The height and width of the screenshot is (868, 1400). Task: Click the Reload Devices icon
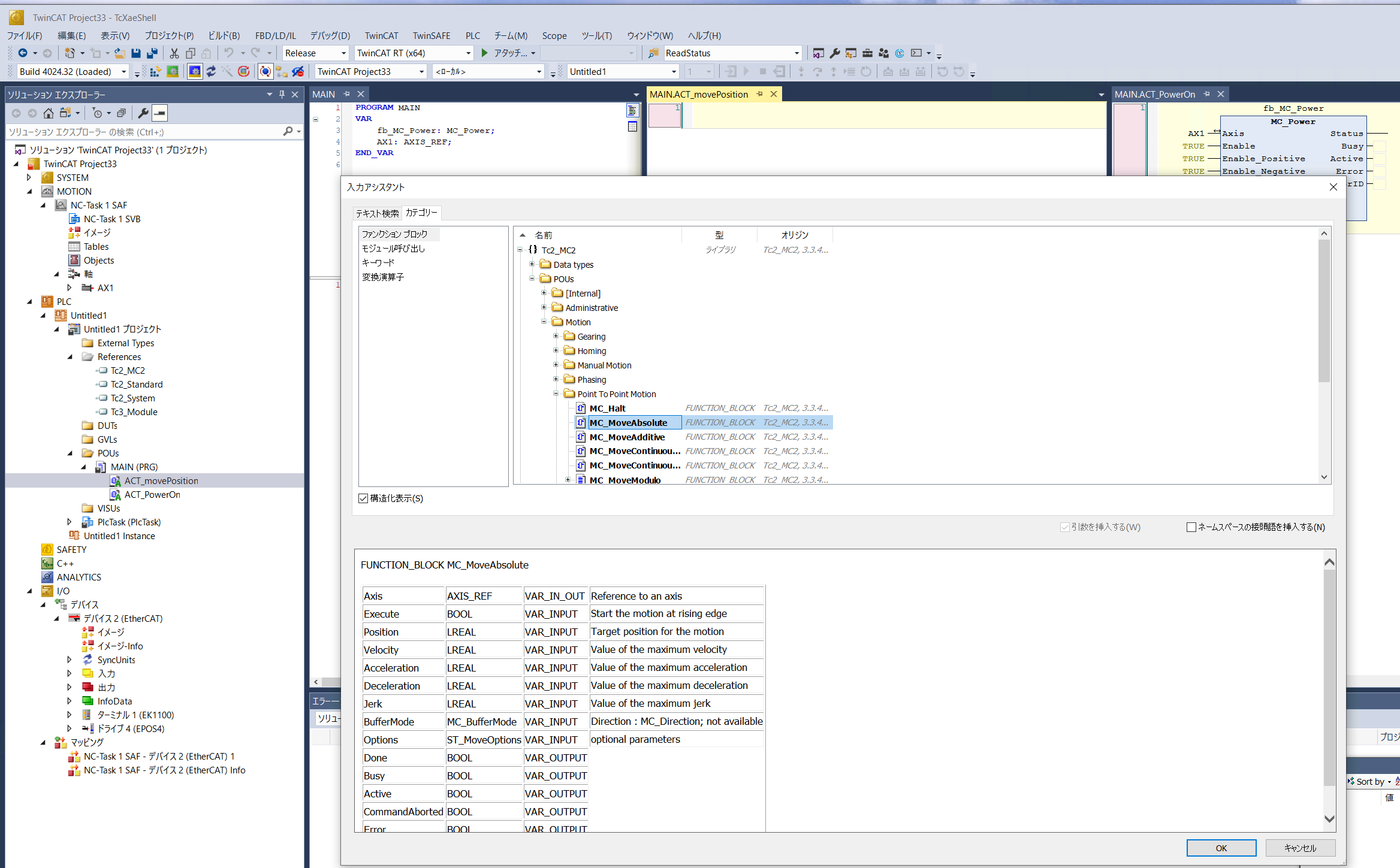(211, 72)
